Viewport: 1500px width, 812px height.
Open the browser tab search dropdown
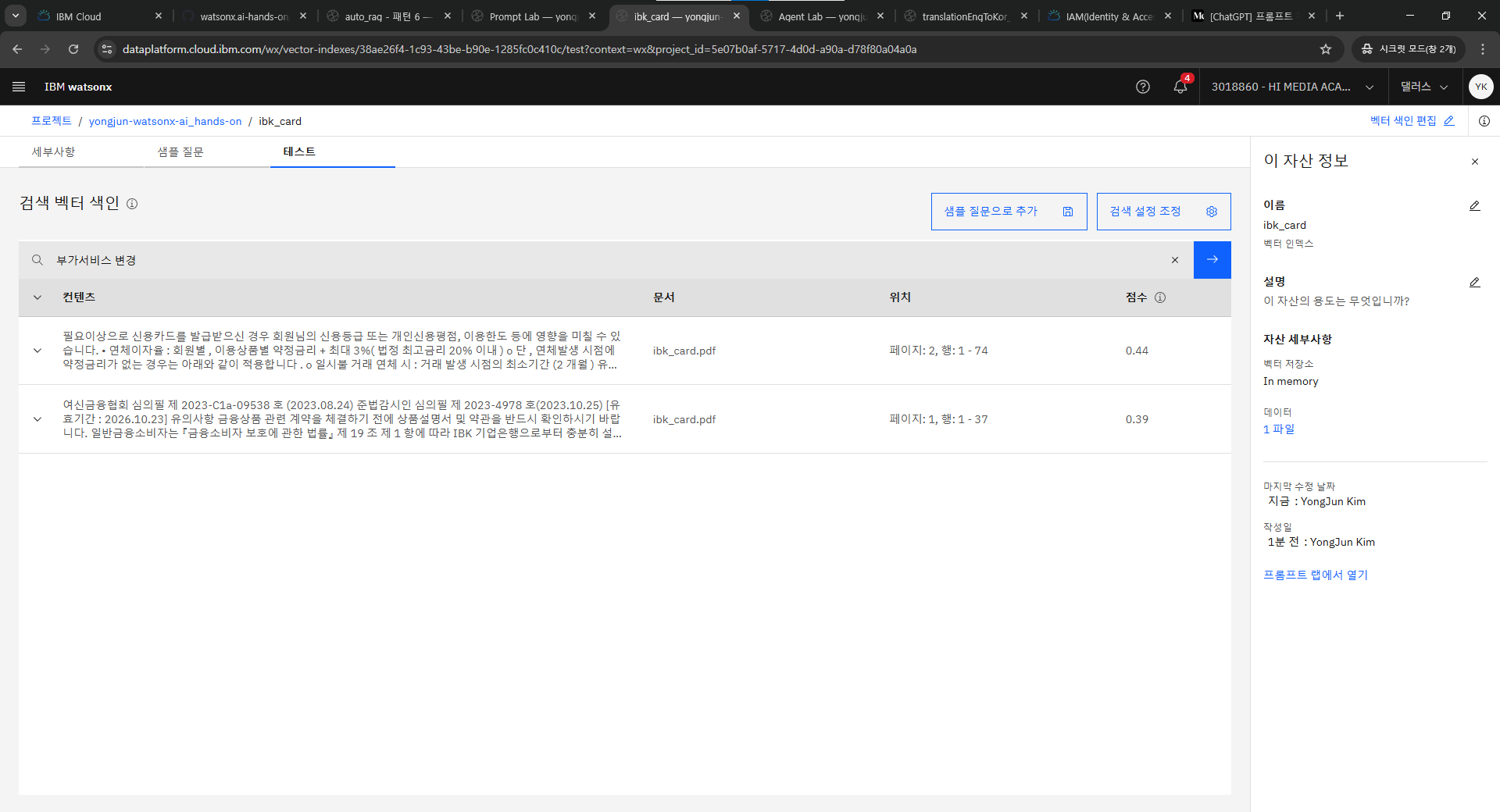[16, 16]
